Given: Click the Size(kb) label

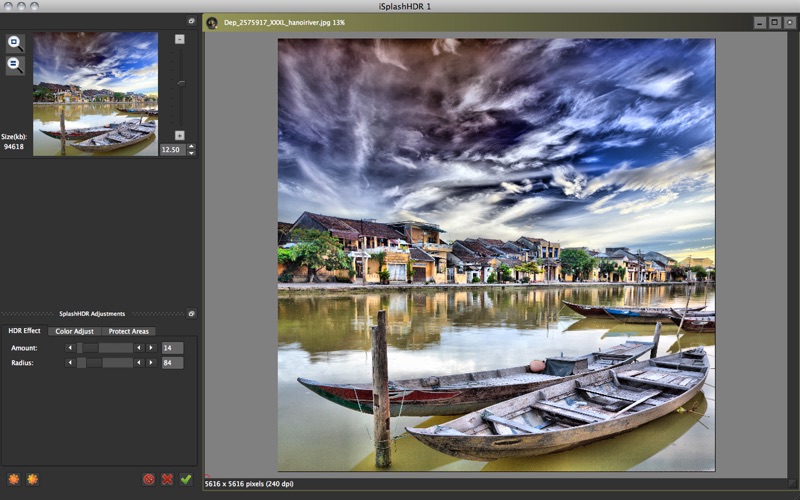Looking at the screenshot, I should coord(14,137).
